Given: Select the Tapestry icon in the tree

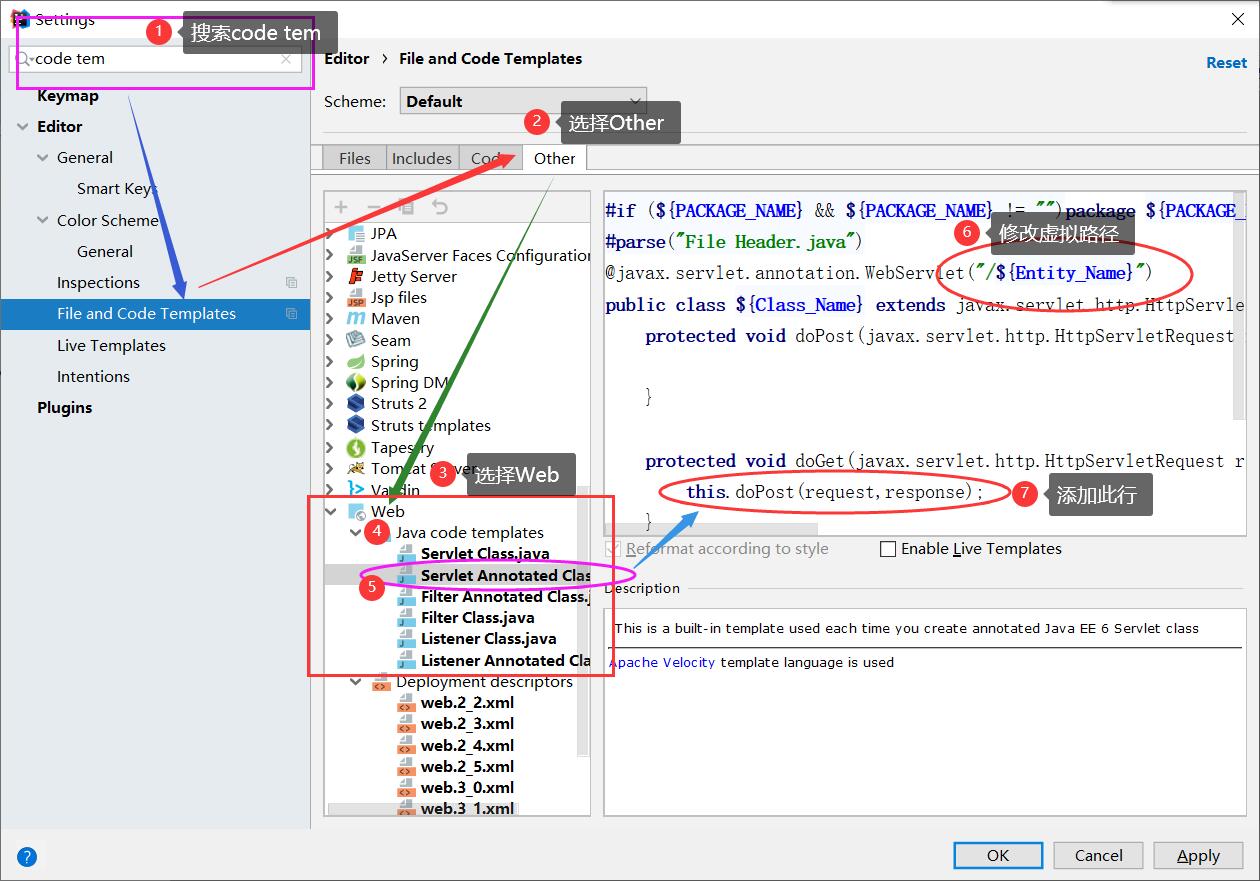Looking at the screenshot, I should click(356, 447).
